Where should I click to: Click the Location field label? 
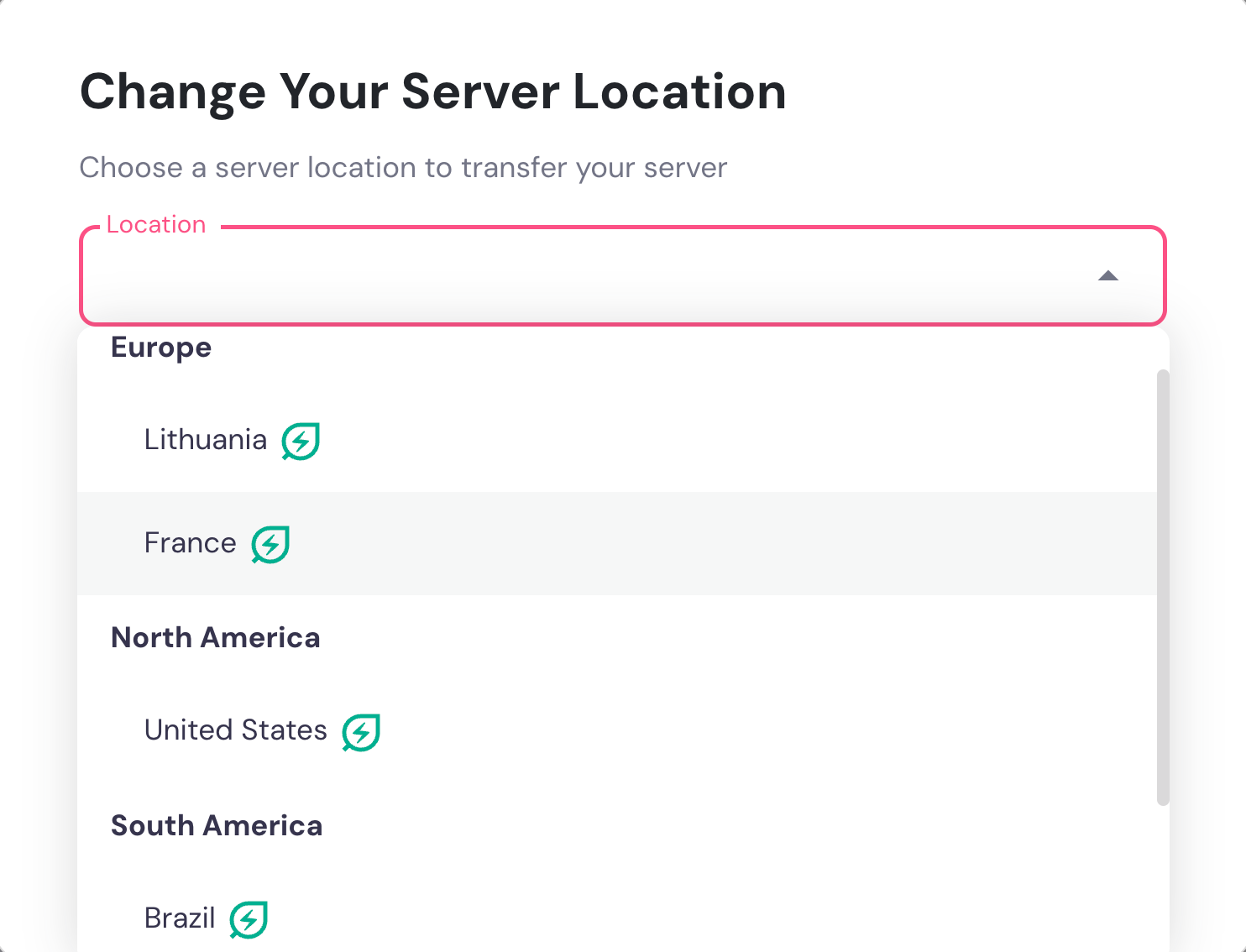tap(154, 224)
